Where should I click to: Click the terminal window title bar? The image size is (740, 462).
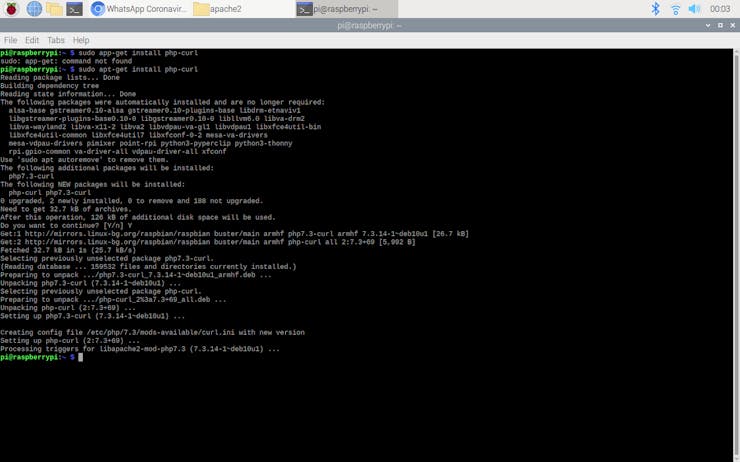click(370, 25)
